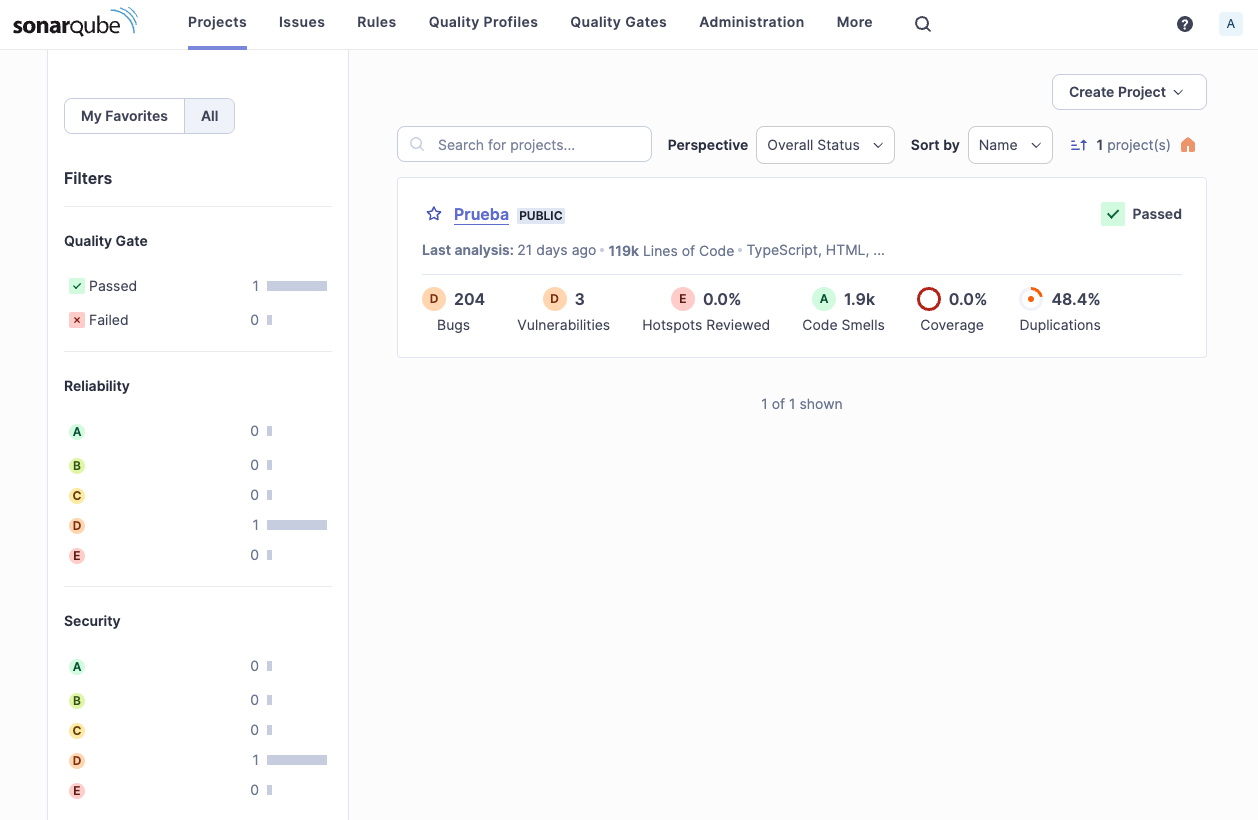Click the 'TypeScript, HTML, ...' languages text
Image resolution: width=1258 pixels, height=820 pixels.
[815, 250]
